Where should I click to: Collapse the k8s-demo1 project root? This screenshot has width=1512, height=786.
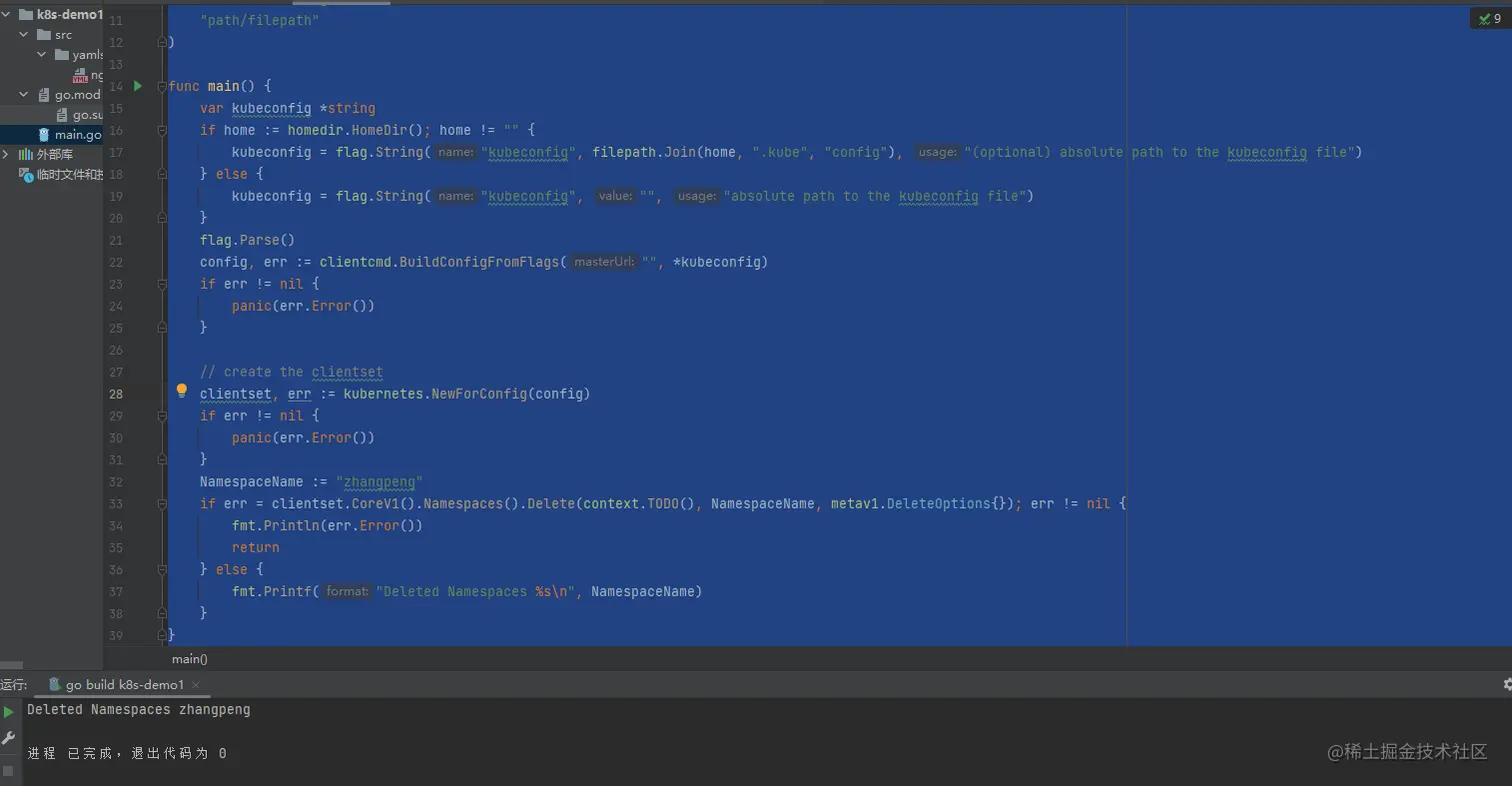(8, 15)
